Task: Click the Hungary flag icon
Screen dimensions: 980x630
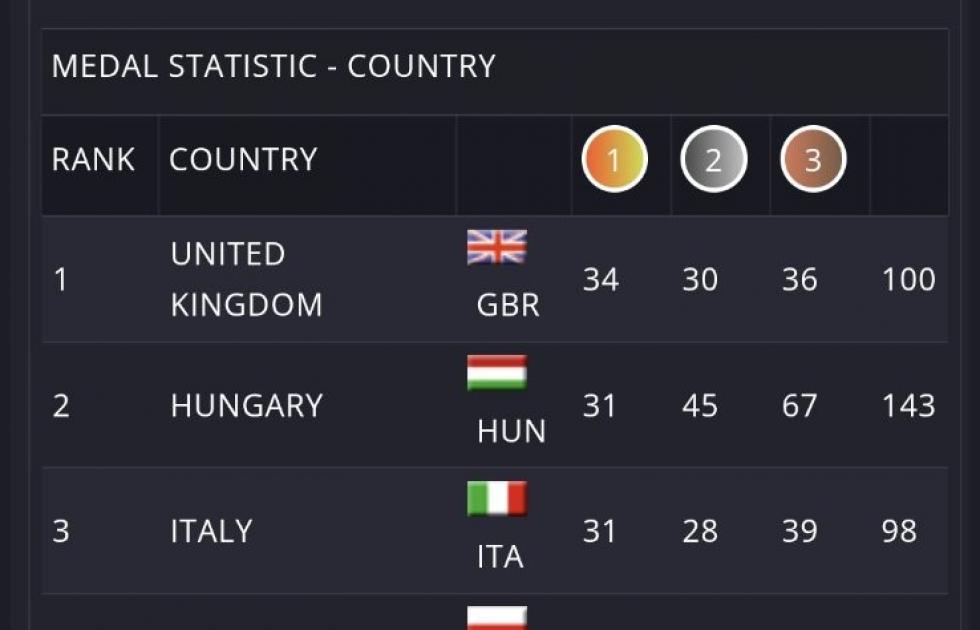Action: tap(497, 373)
